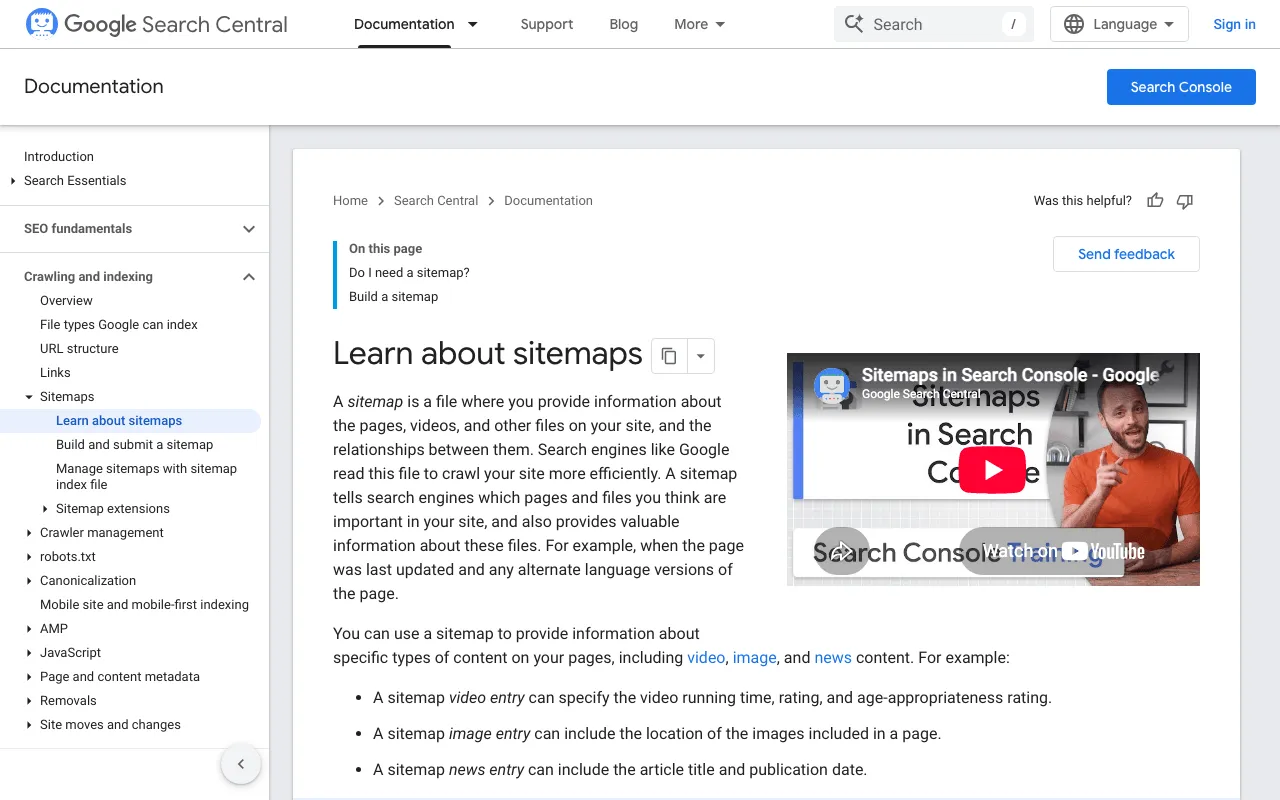
Task: Click the video share arrow icon
Action: click(x=841, y=551)
